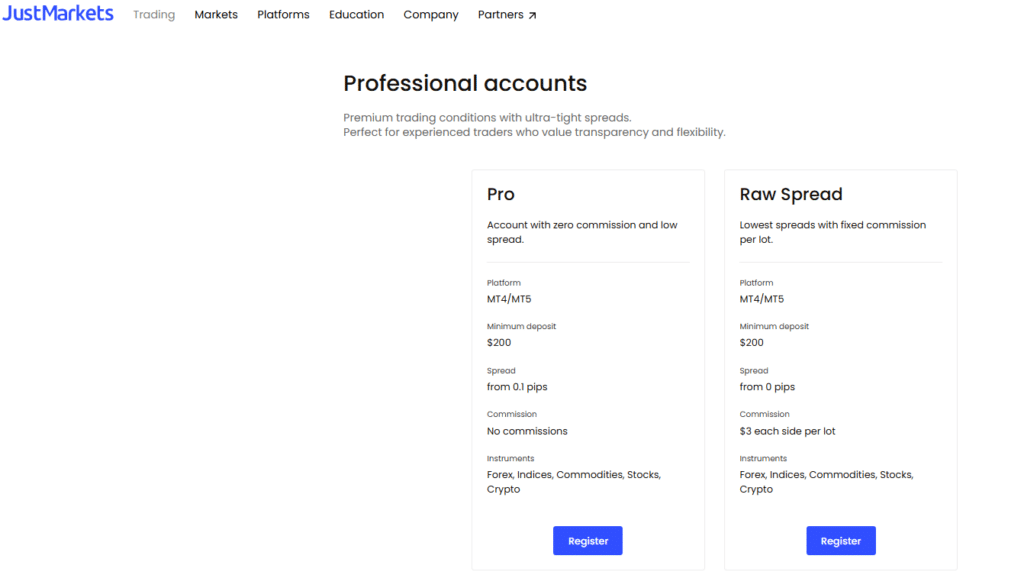Click 'from 0 pips' spread value

tap(767, 387)
